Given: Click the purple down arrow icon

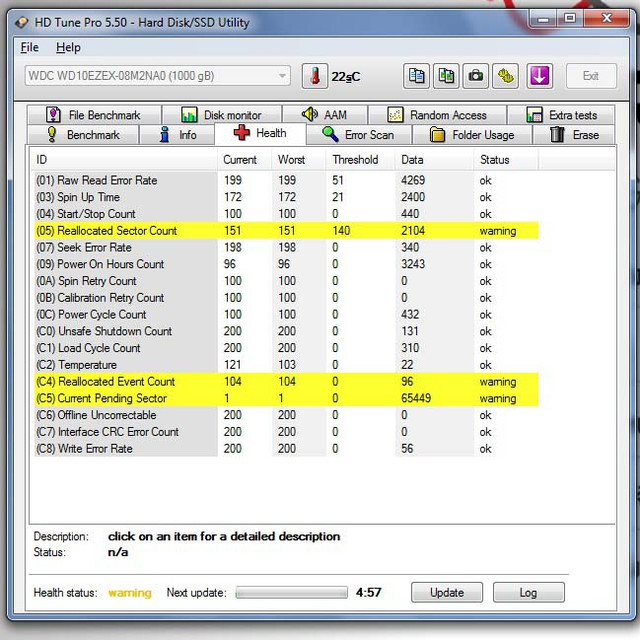Looking at the screenshot, I should pos(539,76).
